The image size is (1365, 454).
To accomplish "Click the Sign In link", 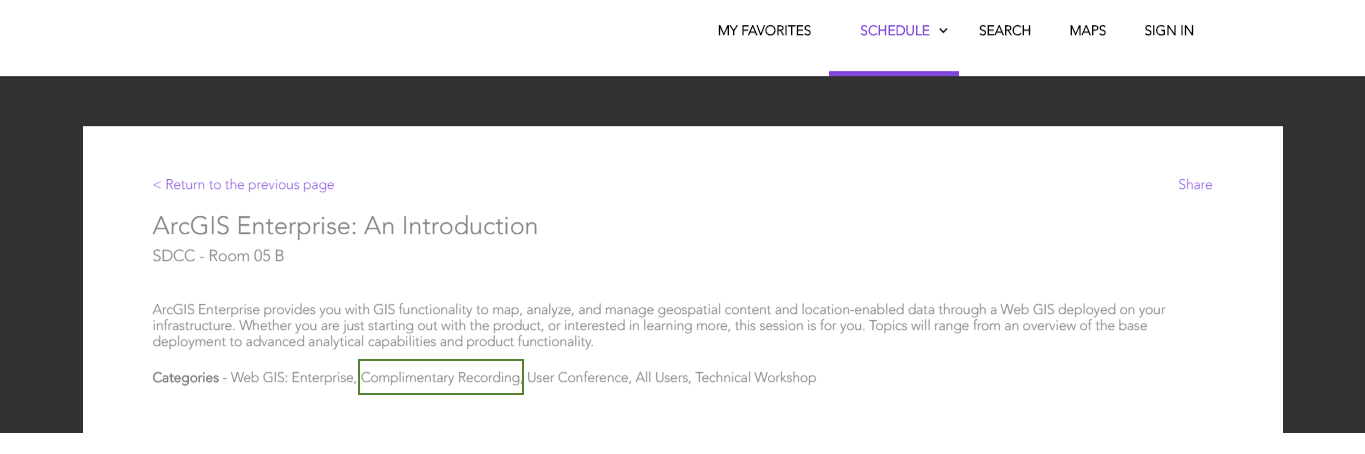I will [x=1169, y=31].
